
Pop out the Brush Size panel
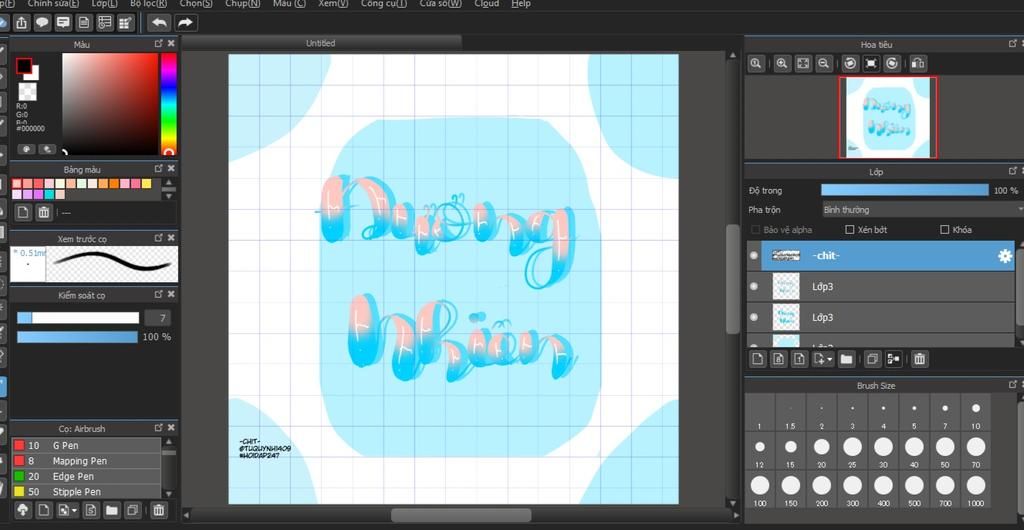coord(1014,385)
